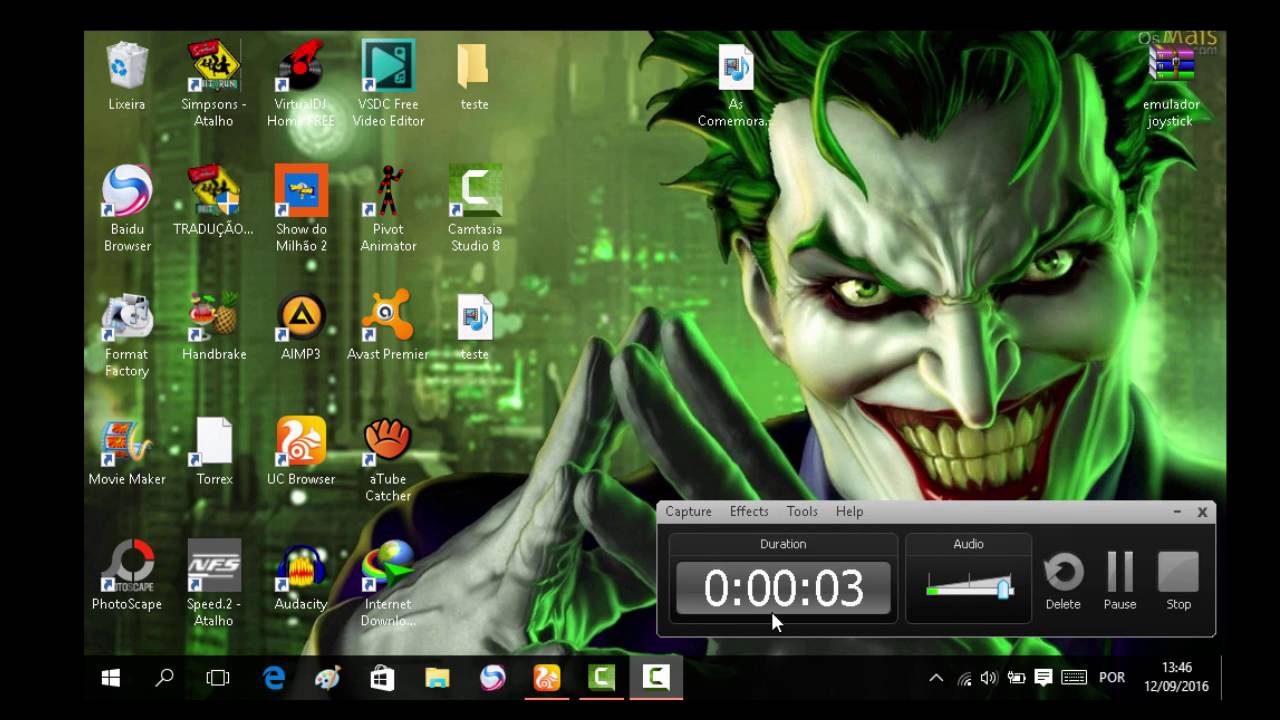Image resolution: width=1280 pixels, height=720 pixels.
Task: Select the PhotoScape desktop shortcut
Action: click(x=127, y=575)
